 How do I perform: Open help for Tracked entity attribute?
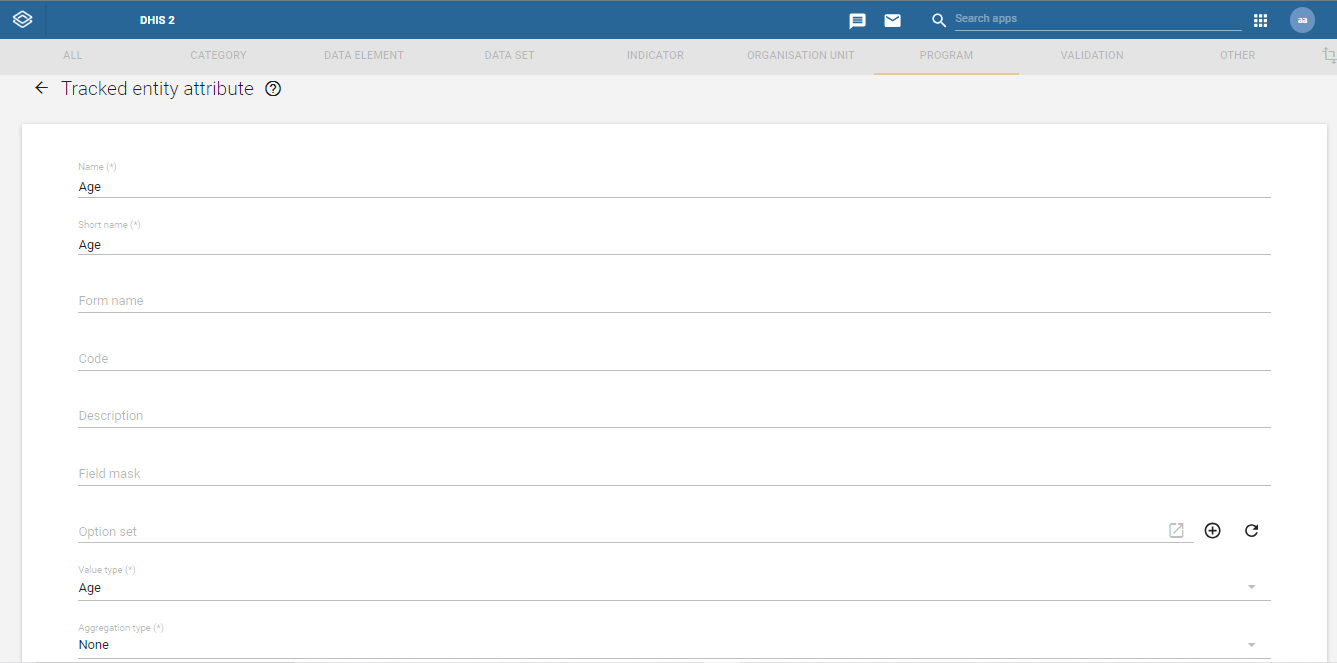click(x=273, y=89)
